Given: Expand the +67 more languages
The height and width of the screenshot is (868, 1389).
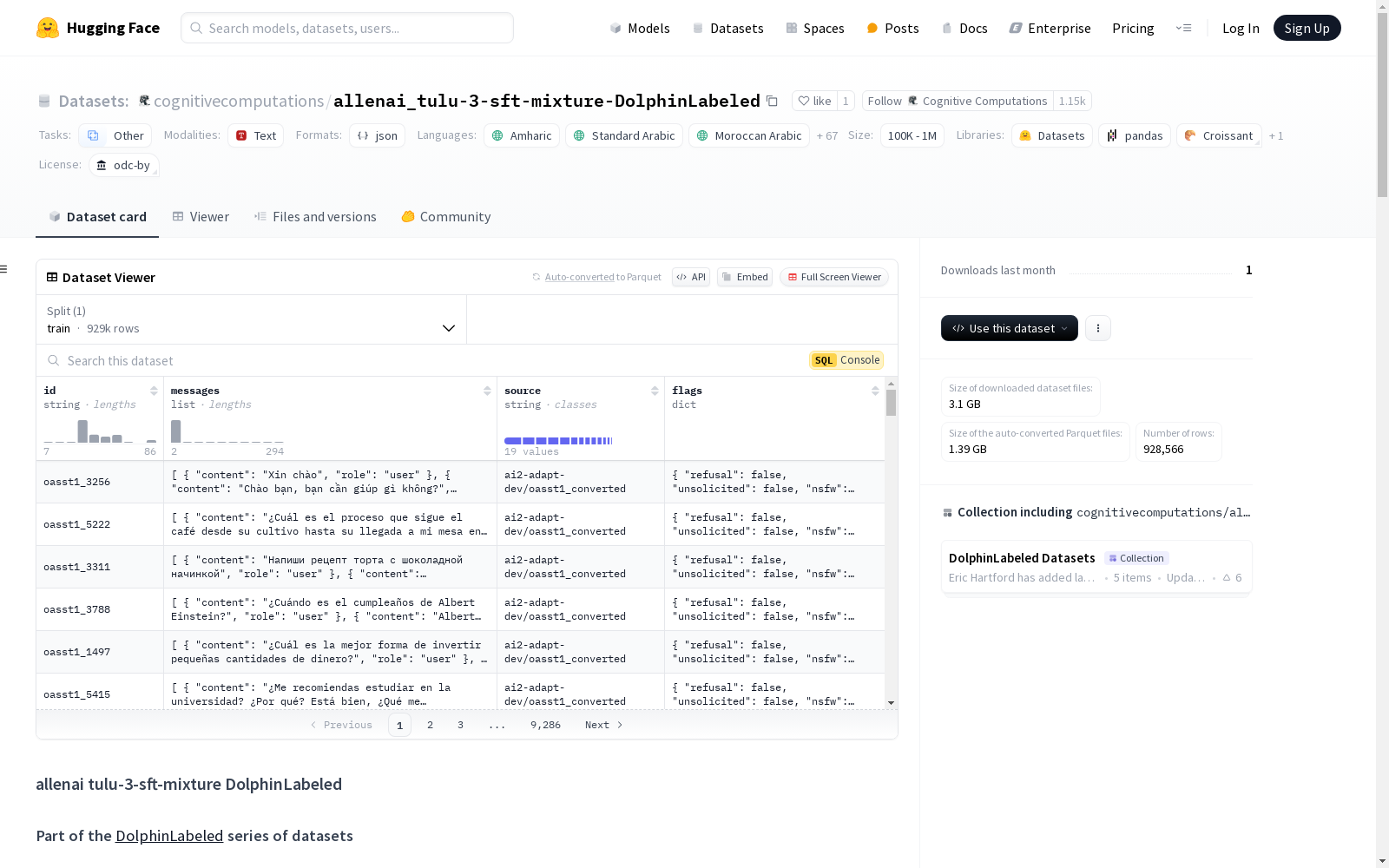Looking at the screenshot, I should pyautogui.click(x=827, y=135).
